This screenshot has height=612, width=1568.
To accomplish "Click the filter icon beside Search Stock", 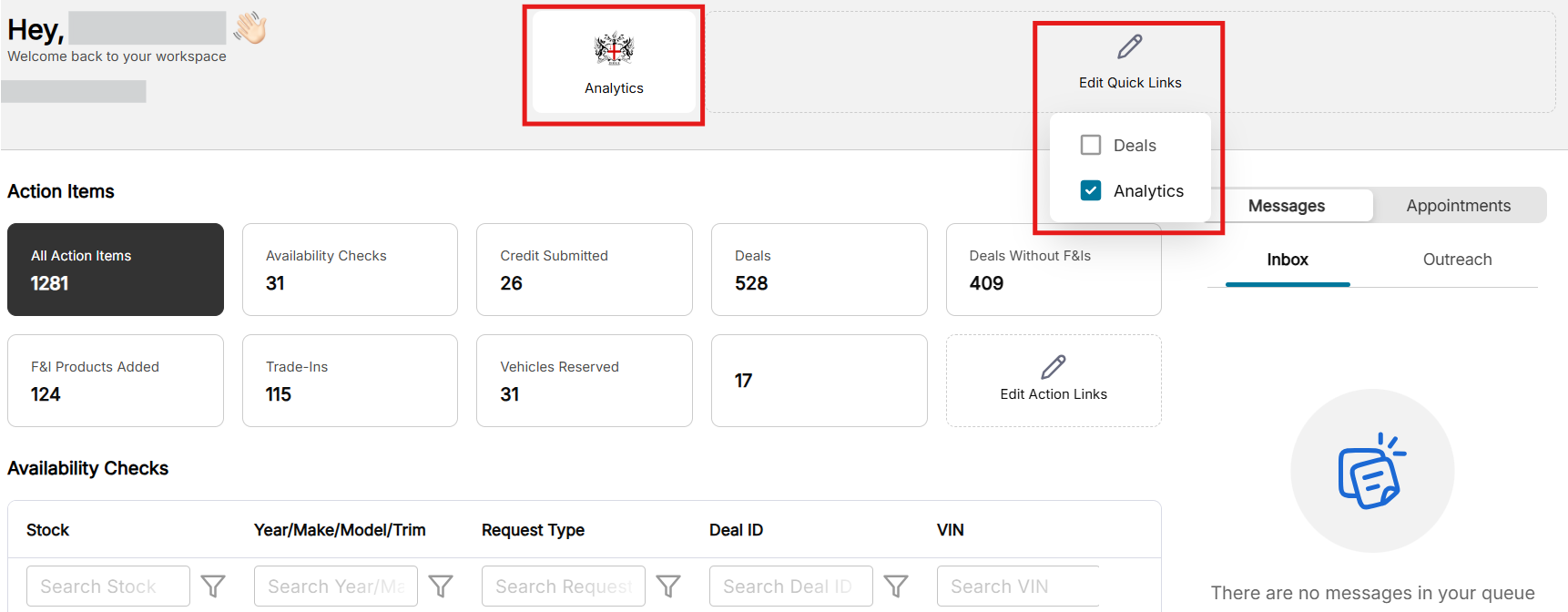I will coord(213,586).
